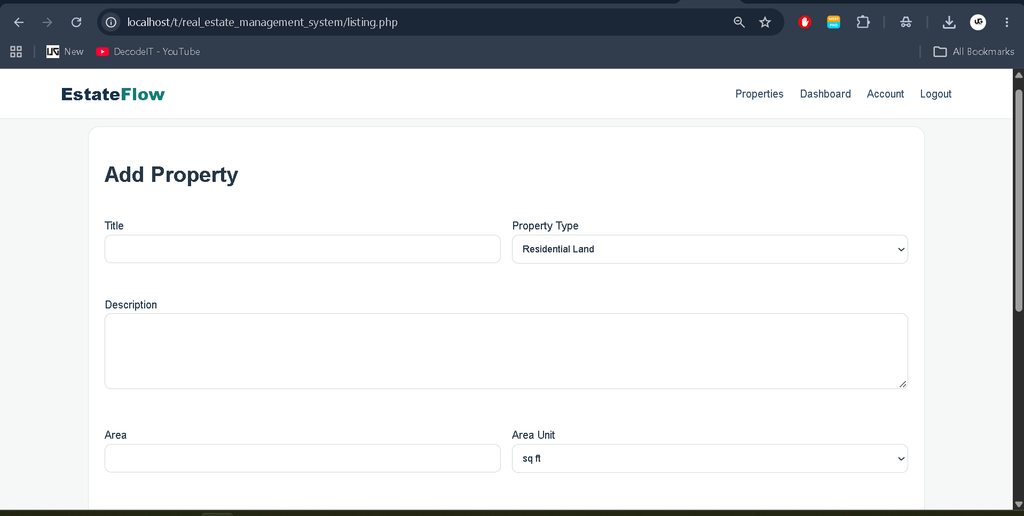This screenshot has height=516, width=1024.
Task: Click the browser forward arrow
Action: coord(47,22)
